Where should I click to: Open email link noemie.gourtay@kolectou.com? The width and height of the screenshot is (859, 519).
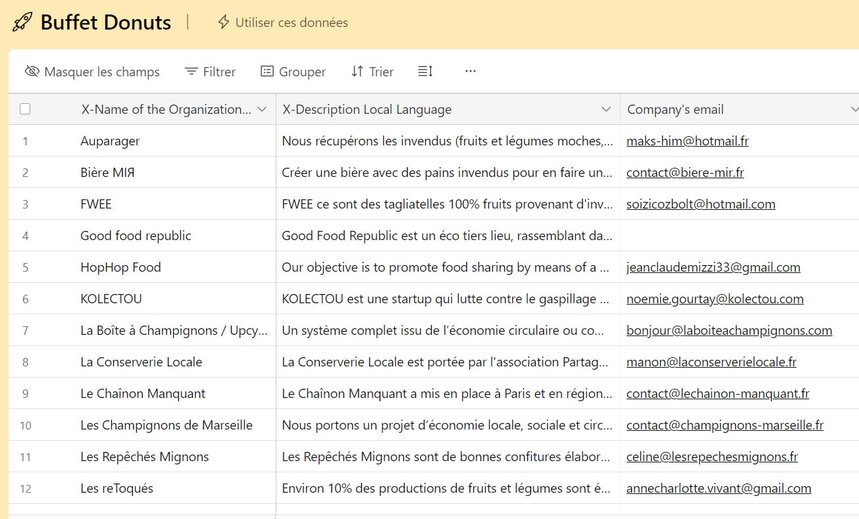(715, 299)
